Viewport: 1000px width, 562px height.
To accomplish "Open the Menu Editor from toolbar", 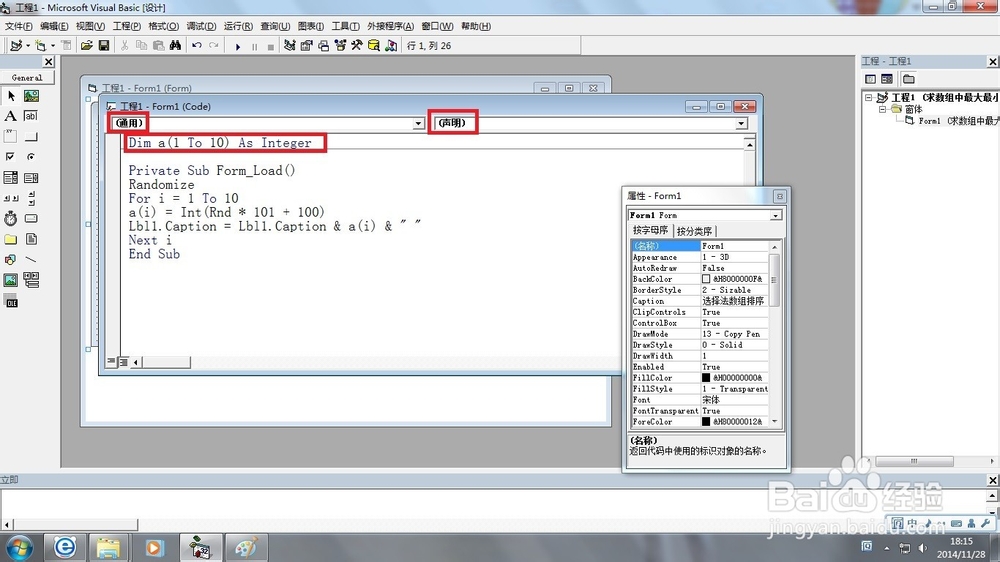I will [66, 45].
